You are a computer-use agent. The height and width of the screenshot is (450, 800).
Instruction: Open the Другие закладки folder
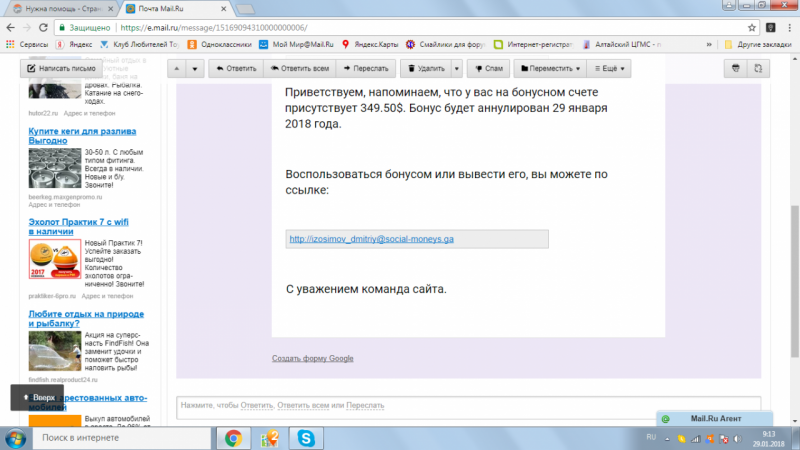point(758,44)
